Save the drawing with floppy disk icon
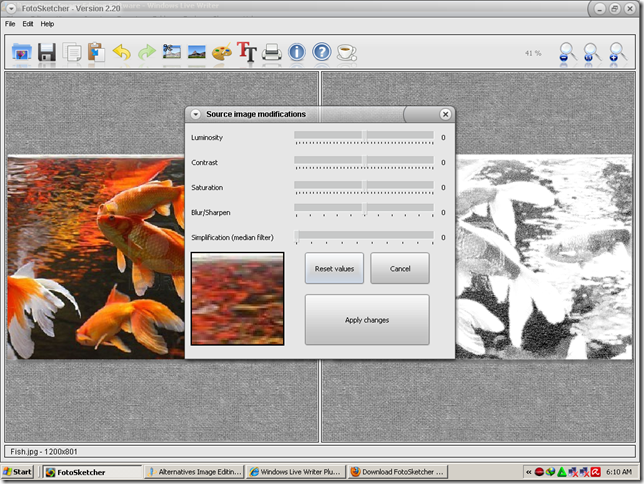This screenshot has width=644, height=484. [x=47, y=52]
